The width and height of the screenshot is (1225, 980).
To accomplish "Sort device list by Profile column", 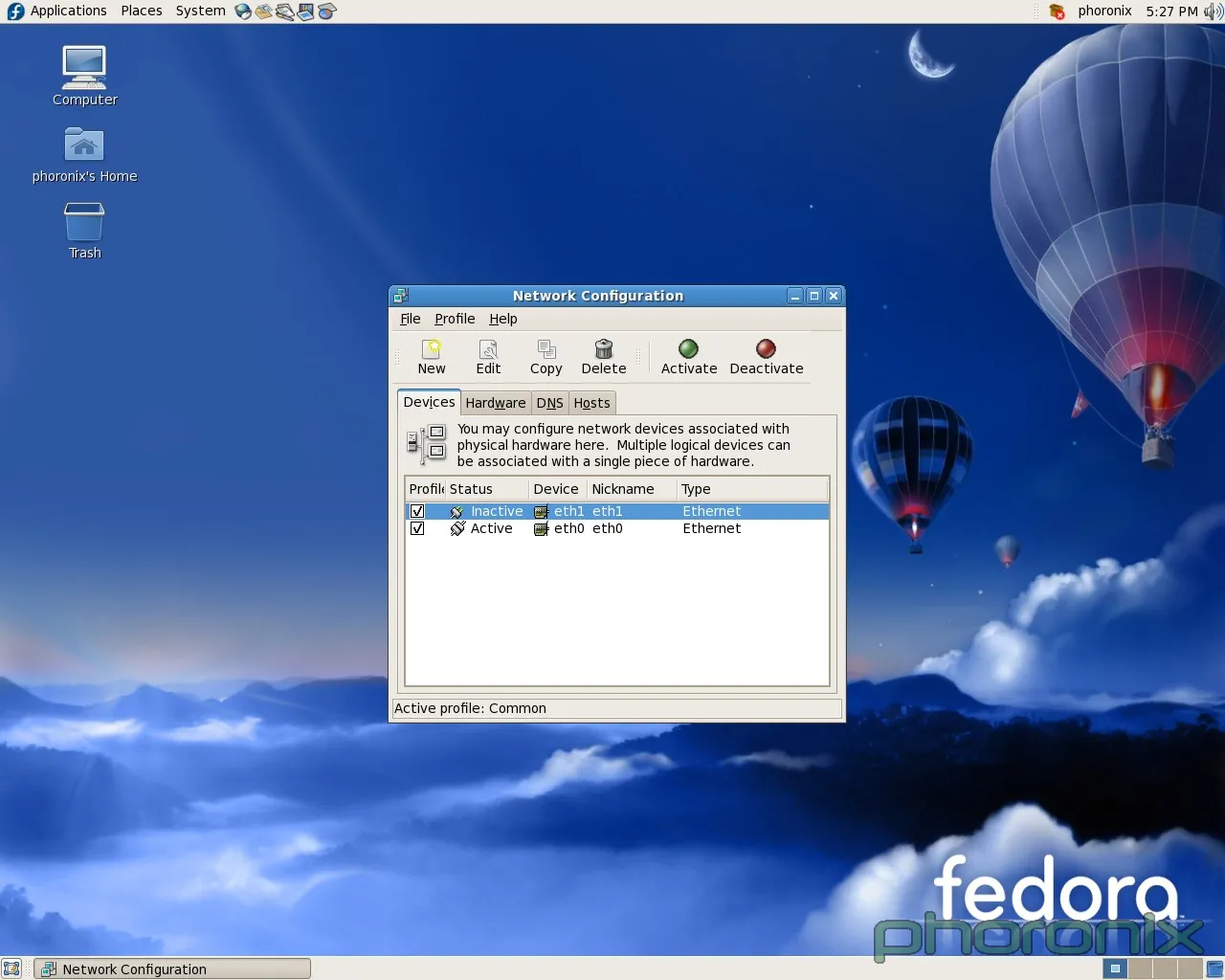I will 426,489.
